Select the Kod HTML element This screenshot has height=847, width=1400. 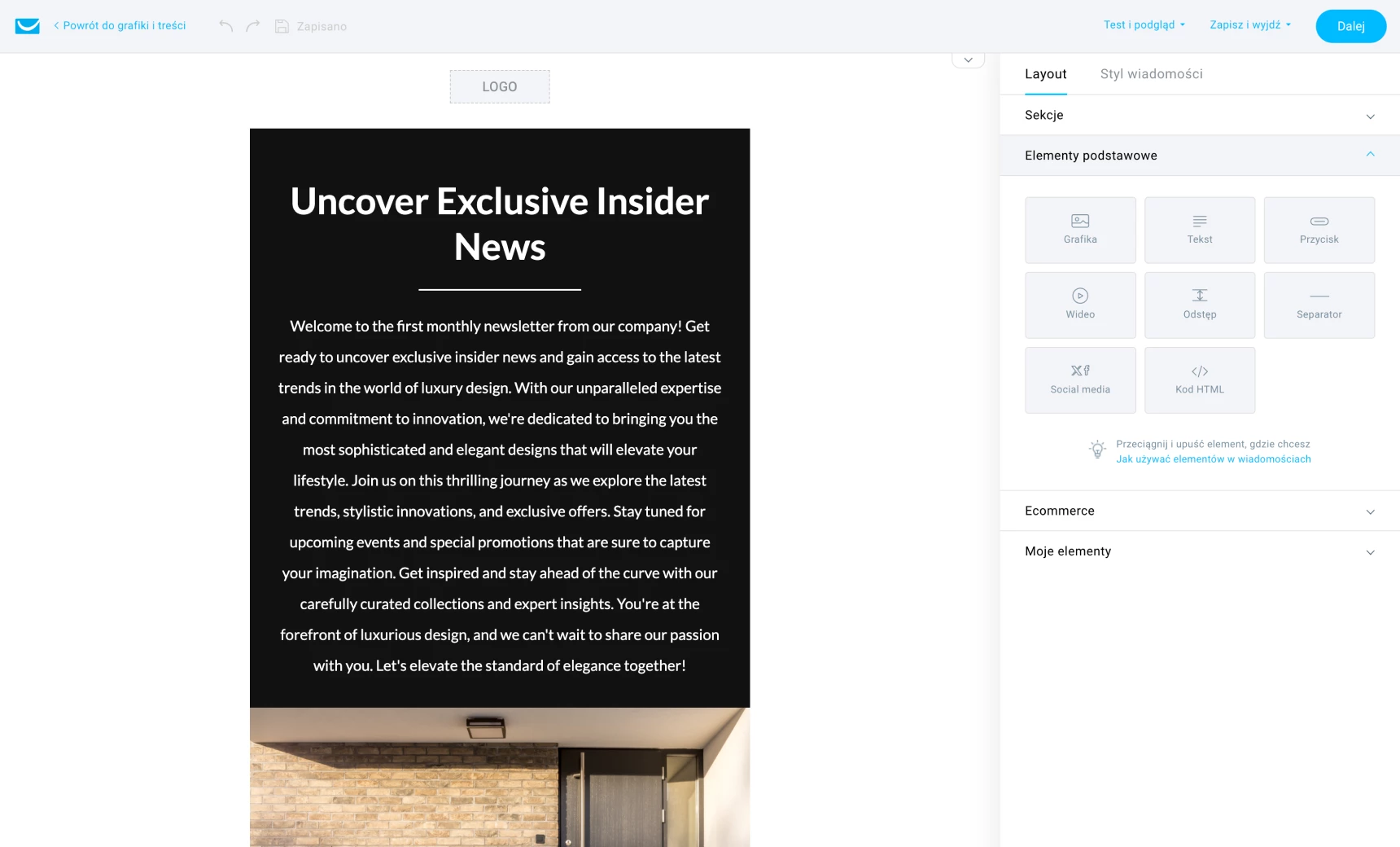click(x=1199, y=380)
